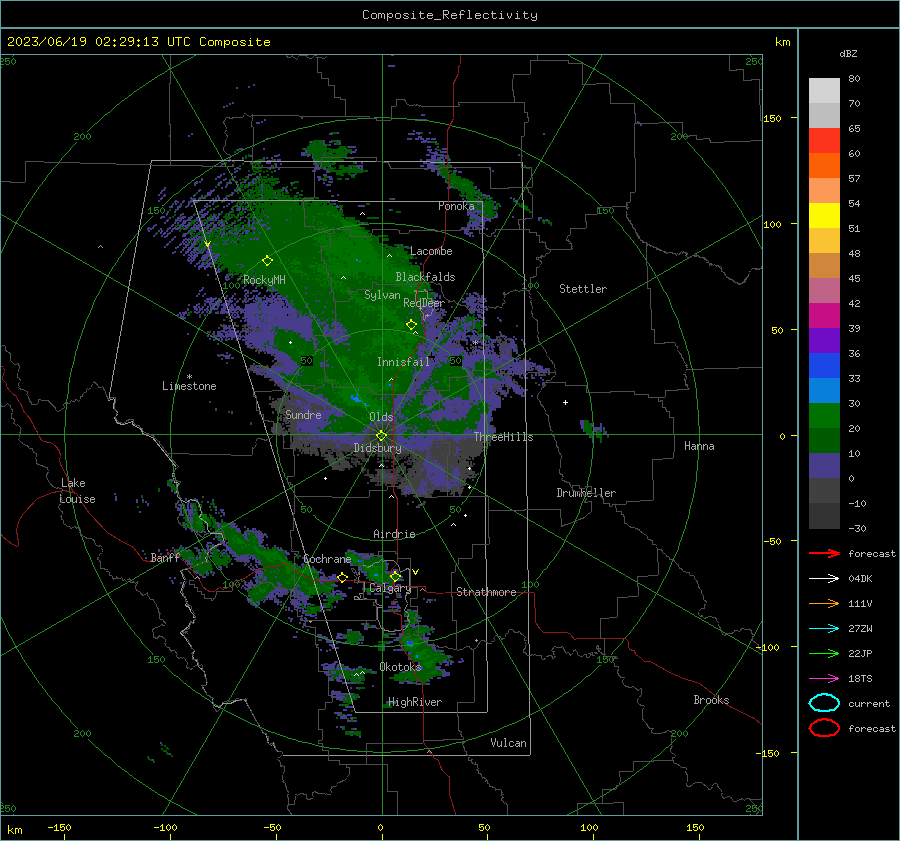Click the orange 111V arrow in the legend
900x841 pixels.
point(824,603)
